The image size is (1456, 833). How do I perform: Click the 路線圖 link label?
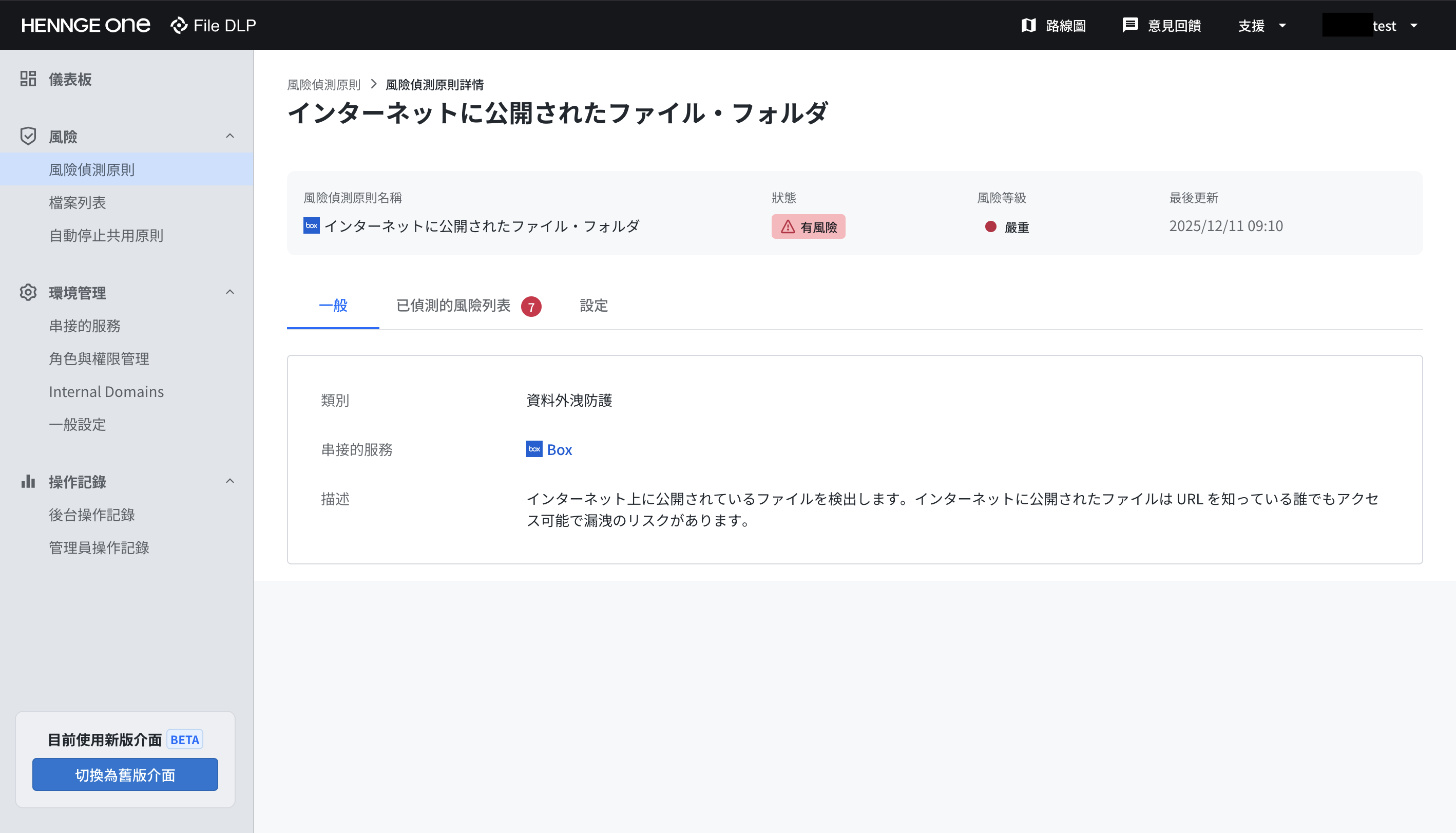coord(1066,26)
